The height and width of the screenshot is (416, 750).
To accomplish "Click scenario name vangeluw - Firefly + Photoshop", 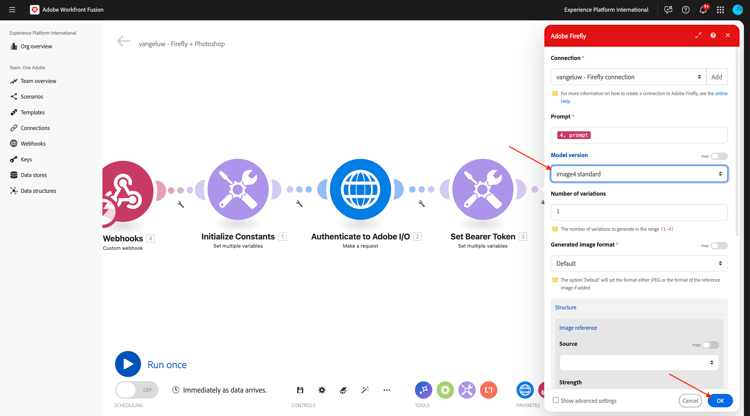I will (182, 44).
